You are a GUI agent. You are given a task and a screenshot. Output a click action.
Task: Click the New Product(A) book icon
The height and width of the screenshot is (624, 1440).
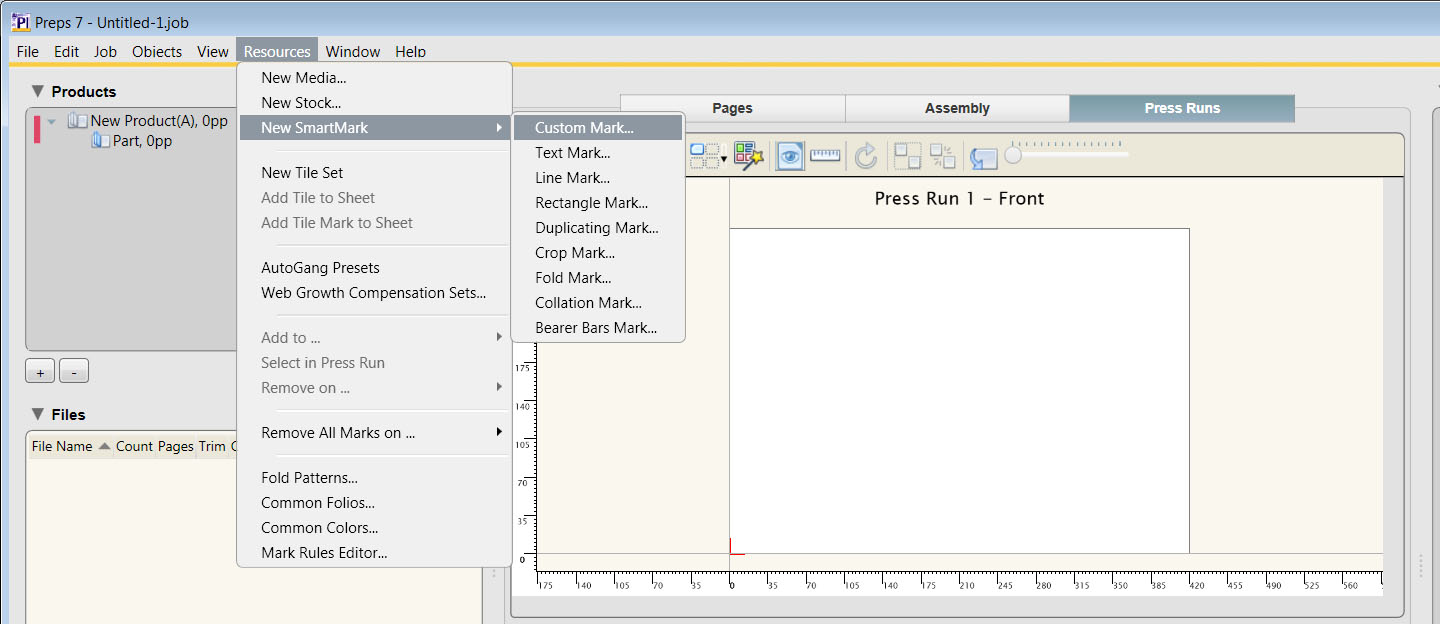click(78, 121)
